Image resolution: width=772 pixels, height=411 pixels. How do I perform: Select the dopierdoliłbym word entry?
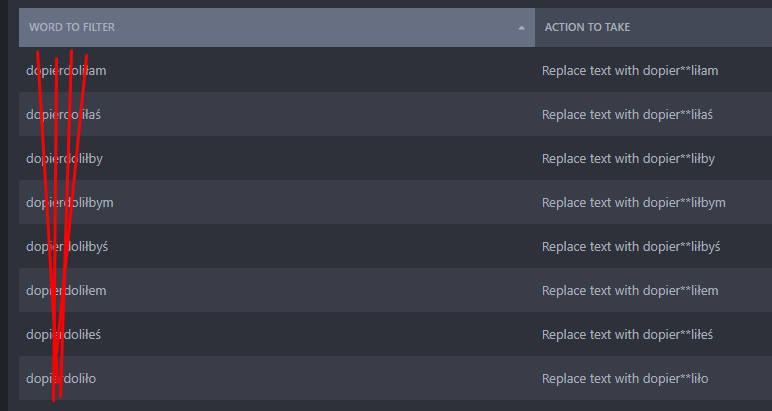pos(70,202)
